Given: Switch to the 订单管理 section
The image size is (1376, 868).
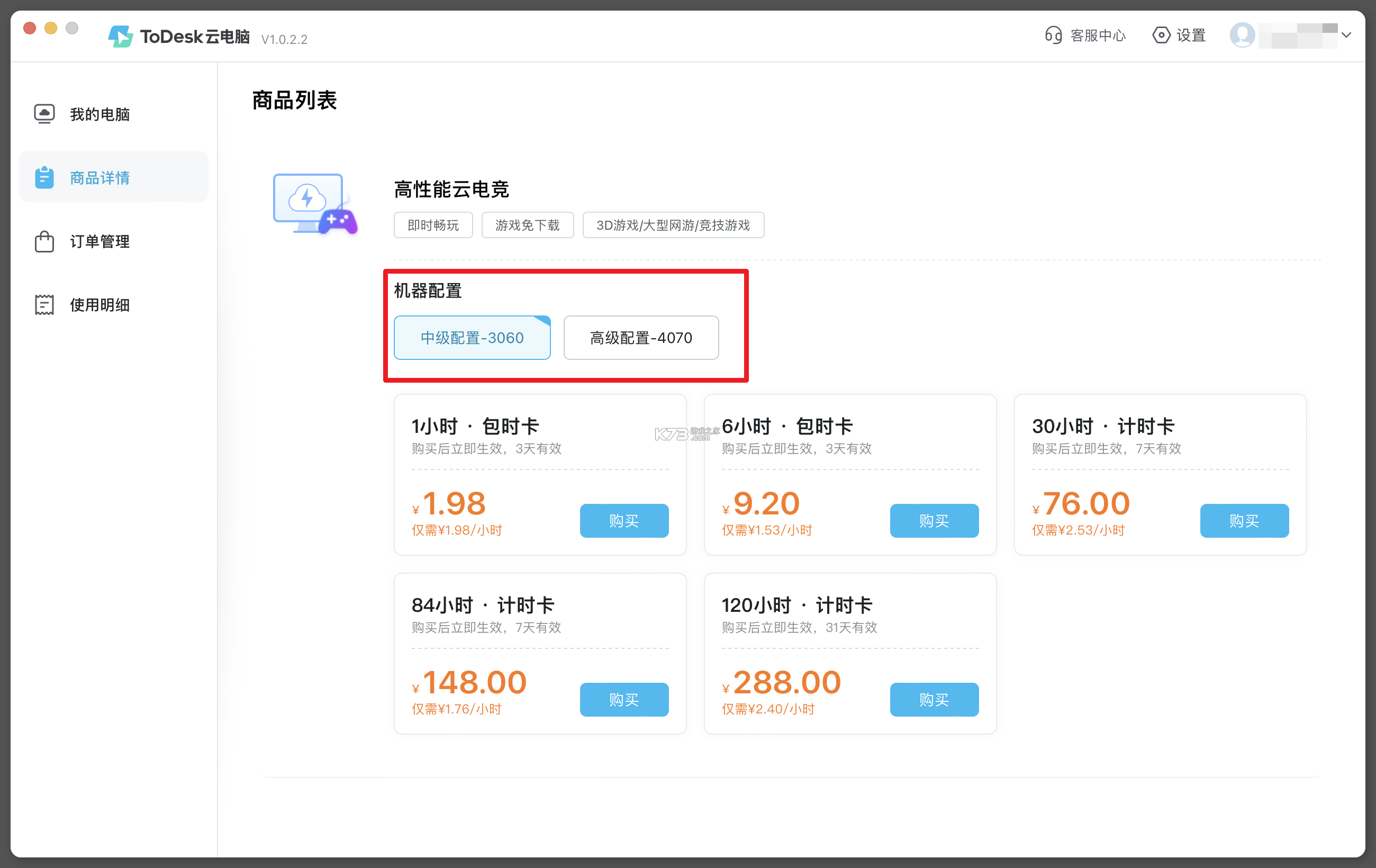Looking at the screenshot, I should [99, 241].
